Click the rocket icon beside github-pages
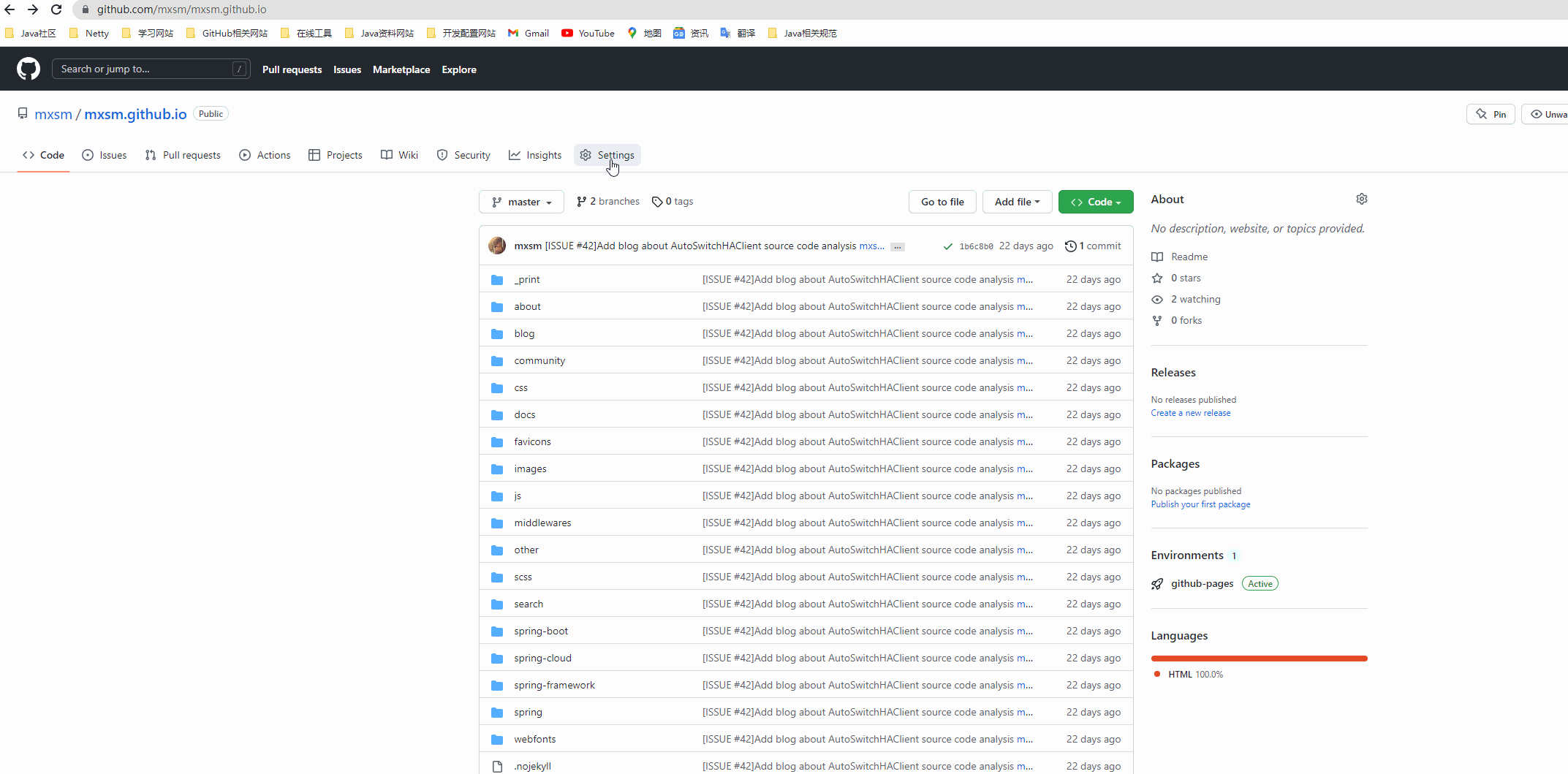The width and height of the screenshot is (1568, 774). 1157,583
